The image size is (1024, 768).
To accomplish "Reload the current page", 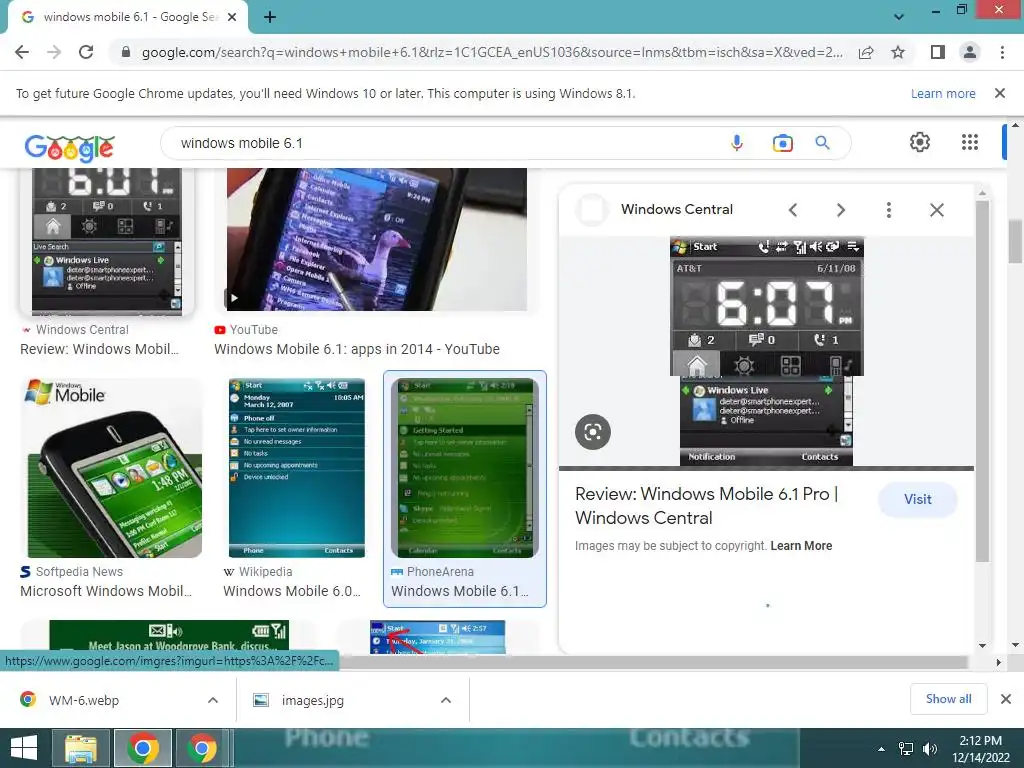I will pyautogui.click(x=86, y=52).
